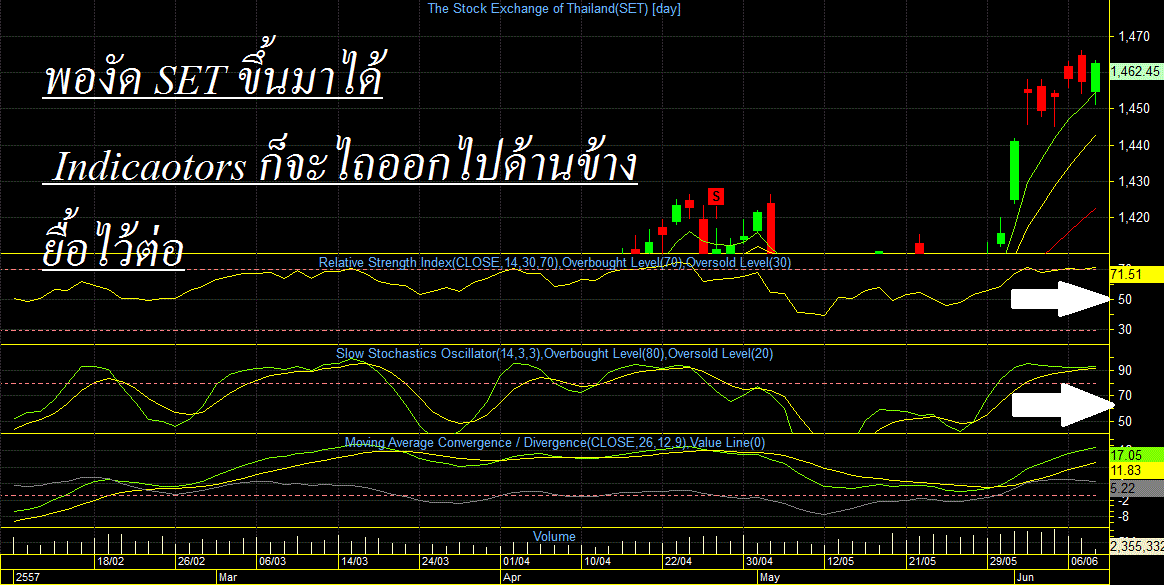Click the Jun month label
This screenshot has width=1164, height=585.
[1025, 577]
